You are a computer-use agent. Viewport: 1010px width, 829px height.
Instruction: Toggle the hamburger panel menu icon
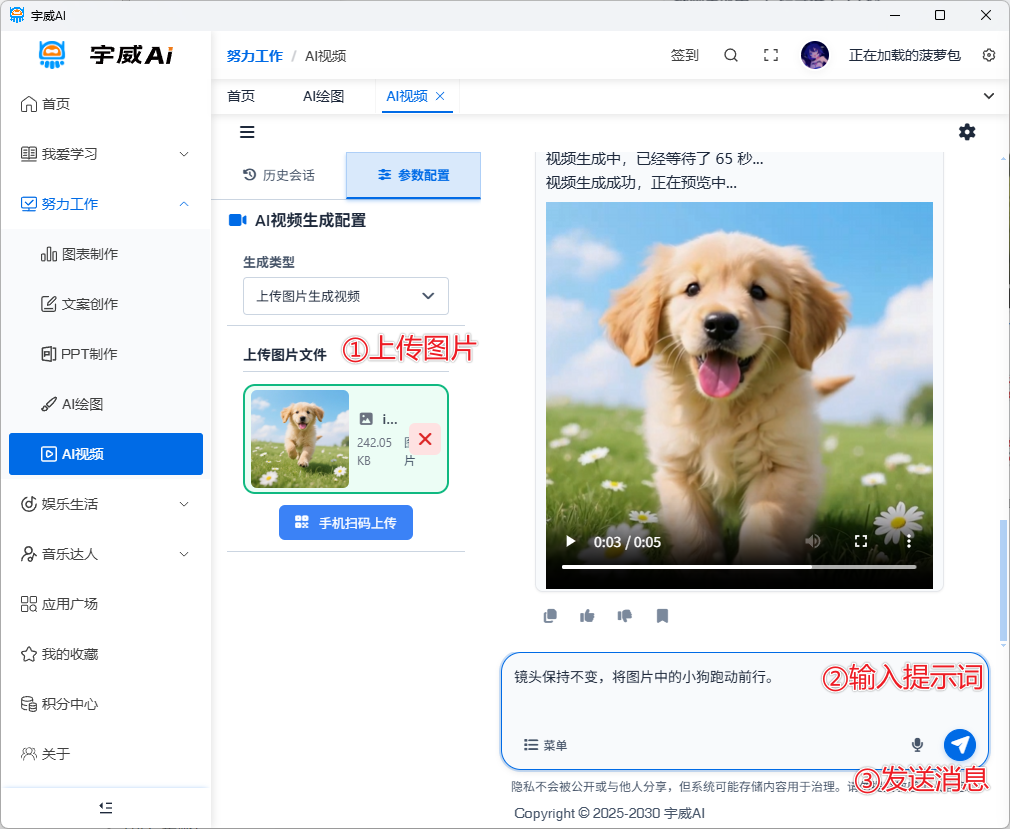(247, 132)
